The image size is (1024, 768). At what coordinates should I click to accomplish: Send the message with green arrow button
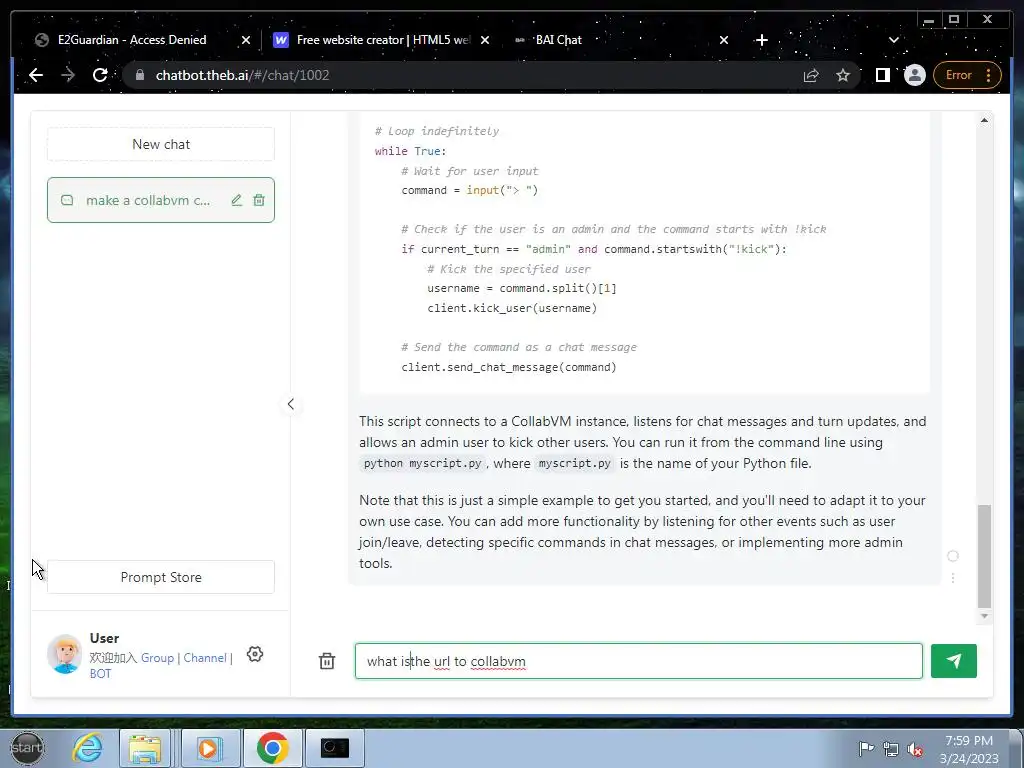[953, 661]
